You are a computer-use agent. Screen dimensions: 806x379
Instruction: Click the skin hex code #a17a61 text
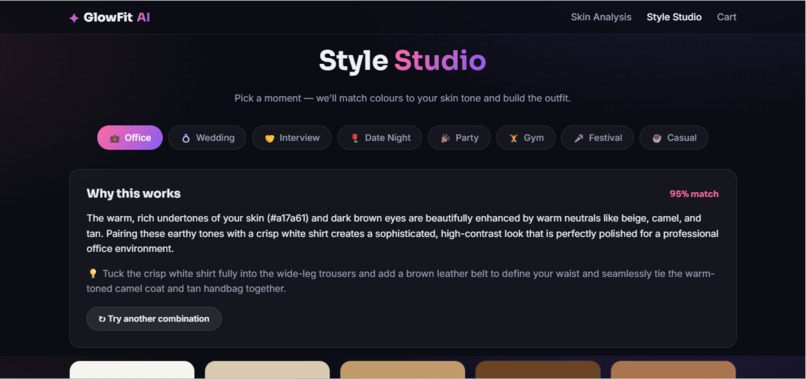(288, 218)
